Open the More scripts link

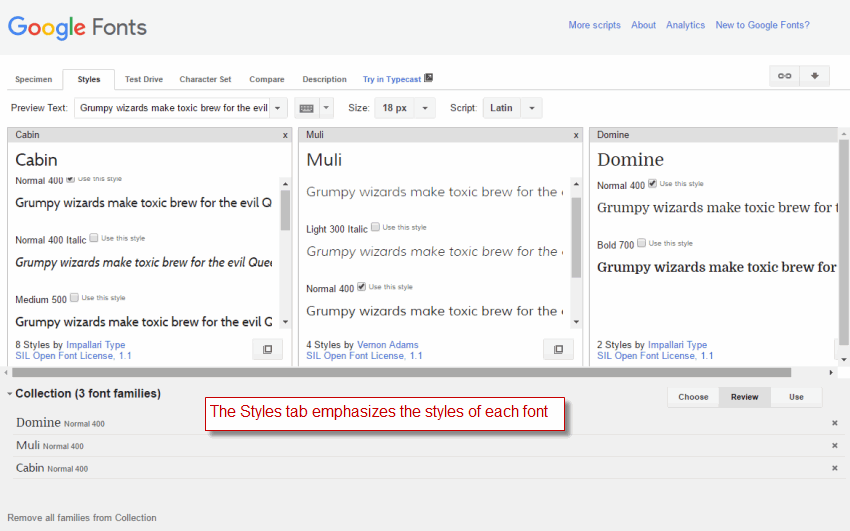594,25
